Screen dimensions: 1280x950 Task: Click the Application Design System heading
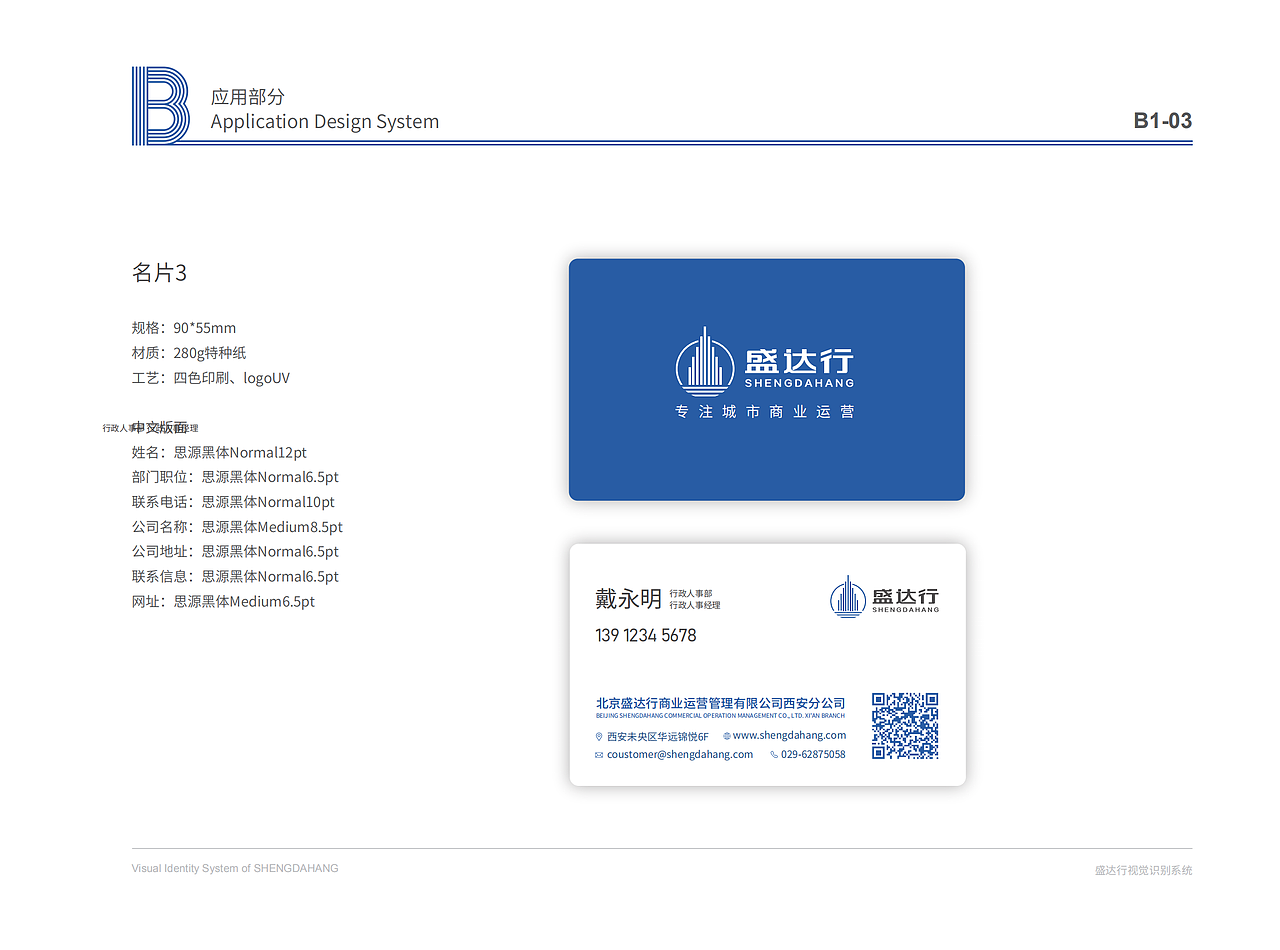coord(325,122)
